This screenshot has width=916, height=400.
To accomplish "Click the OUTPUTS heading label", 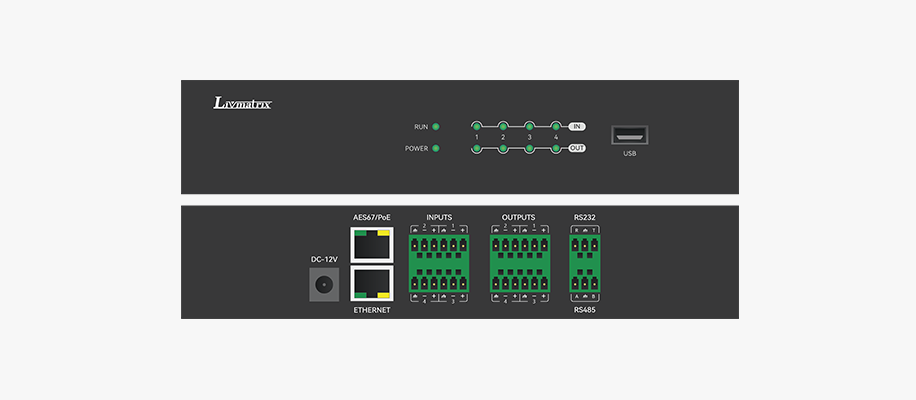I will 518,217.
